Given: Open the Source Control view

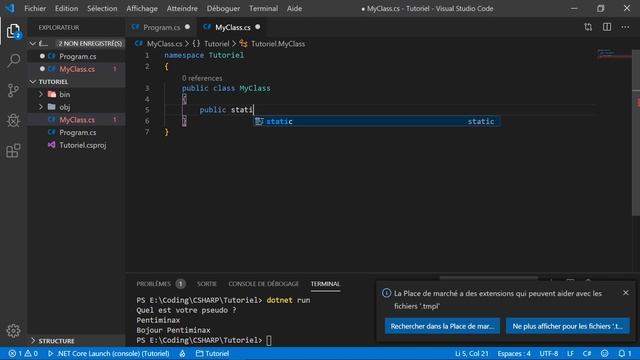Looking at the screenshot, I should tap(13, 91).
